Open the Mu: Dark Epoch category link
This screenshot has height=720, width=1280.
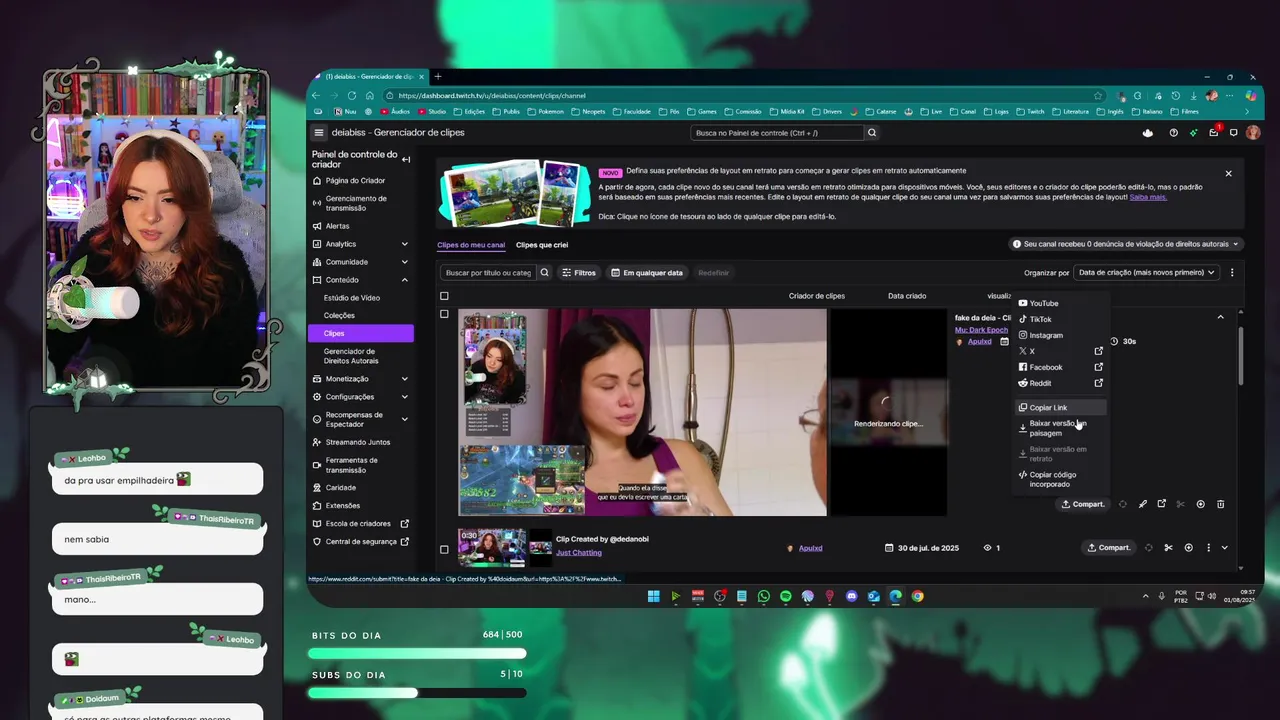(x=981, y=330)
